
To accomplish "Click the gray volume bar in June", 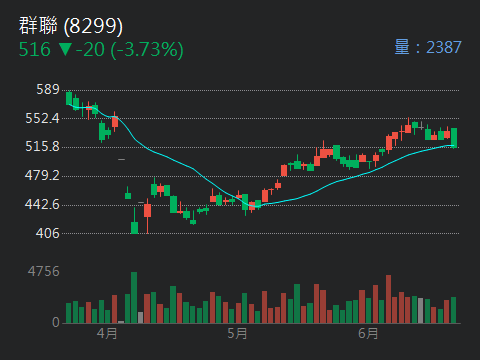I will (x=421, y=310).
